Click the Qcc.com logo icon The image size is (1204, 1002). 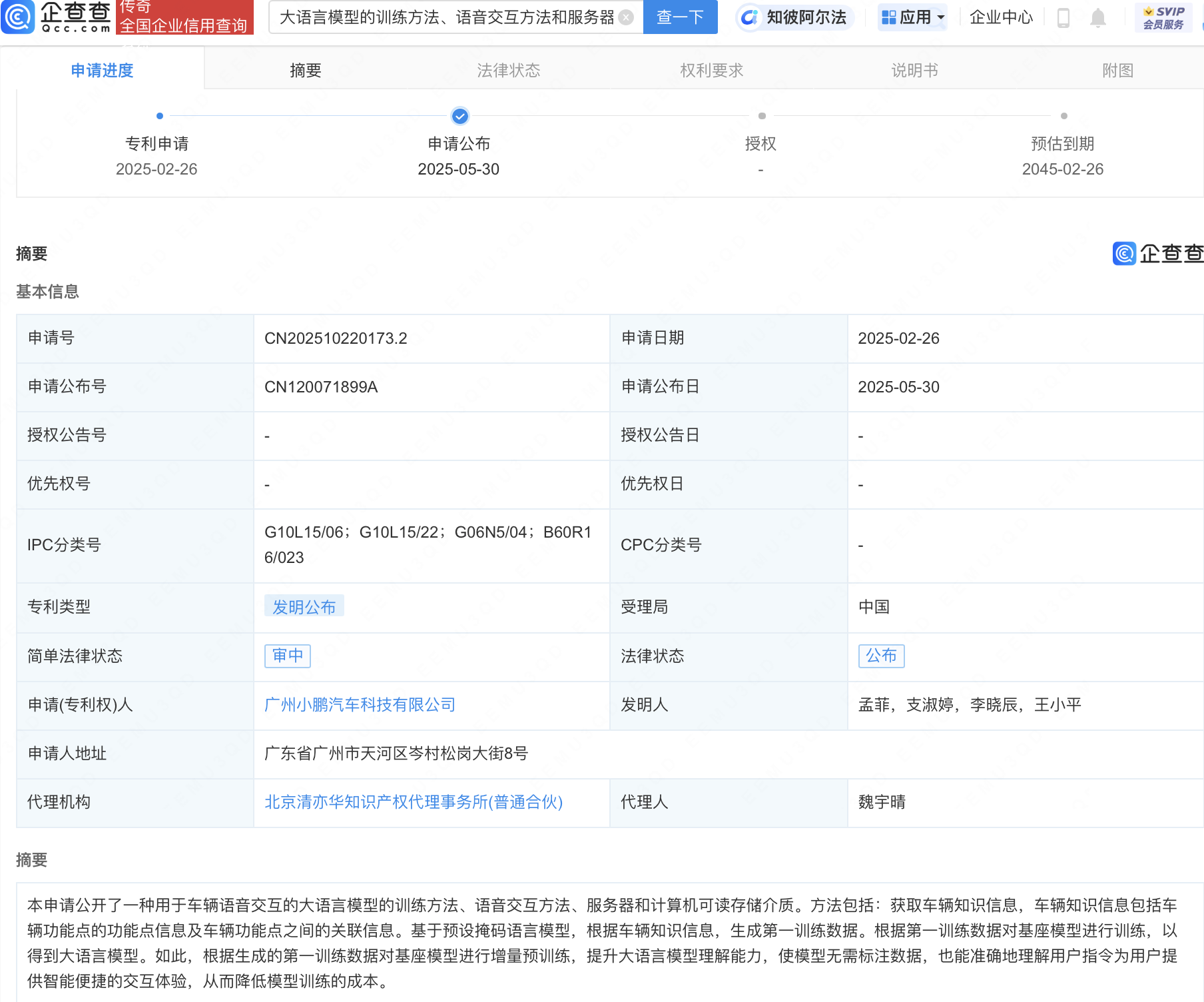click(18, 17)
